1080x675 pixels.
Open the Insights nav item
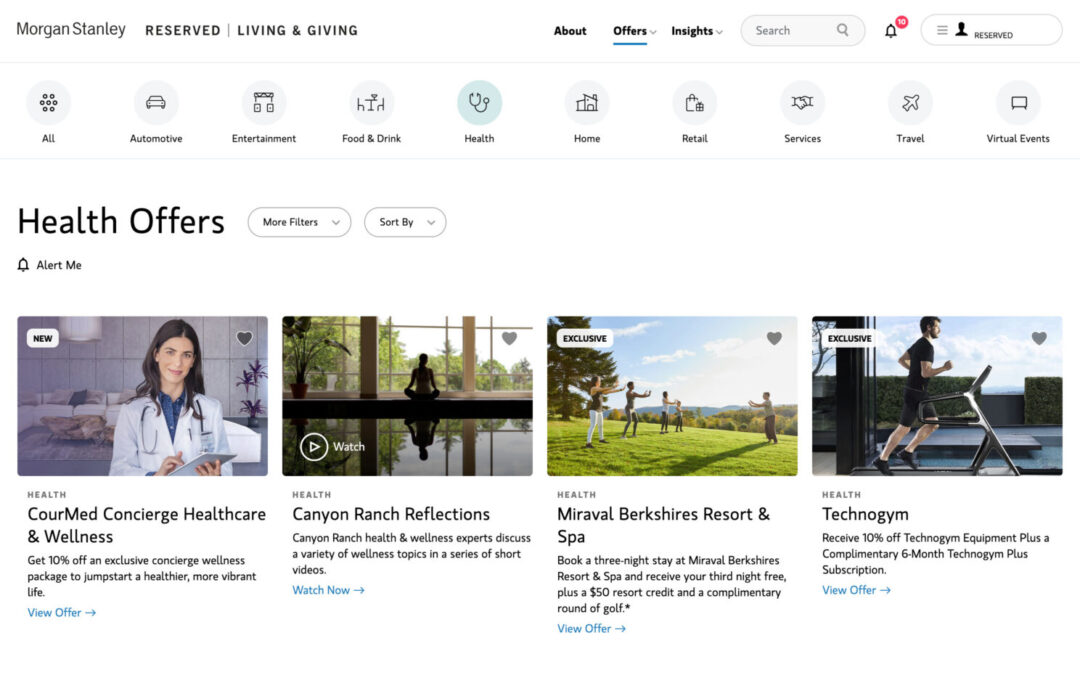coord(692,30)
